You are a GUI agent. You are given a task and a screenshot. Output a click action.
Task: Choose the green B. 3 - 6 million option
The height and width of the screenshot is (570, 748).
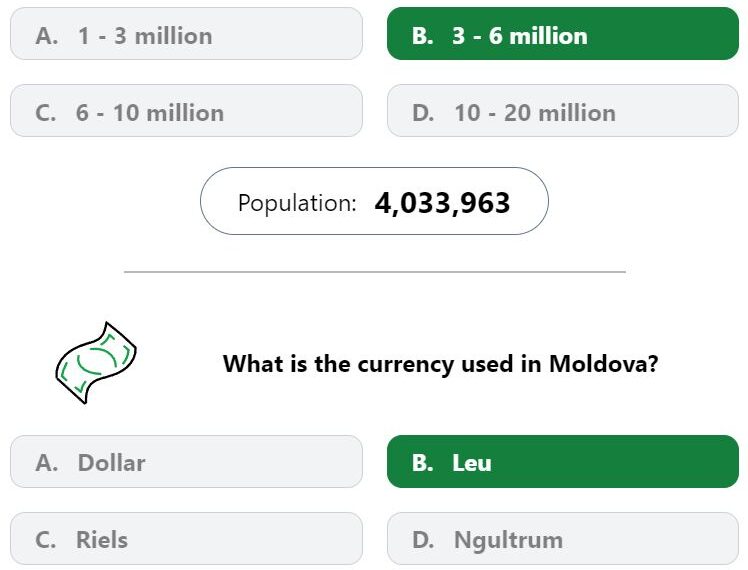point(563,34)
